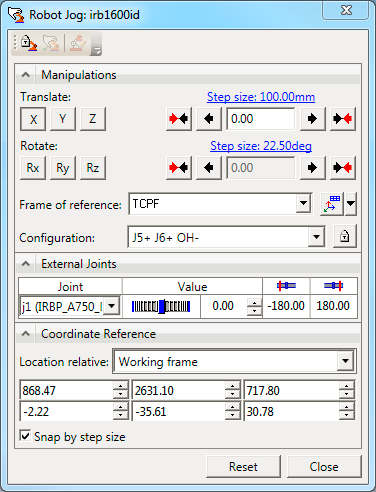Image resolution: width=376 pixels, height=492 pixels.
Task: Click the Close button
Action: click(x=324, y=467)
